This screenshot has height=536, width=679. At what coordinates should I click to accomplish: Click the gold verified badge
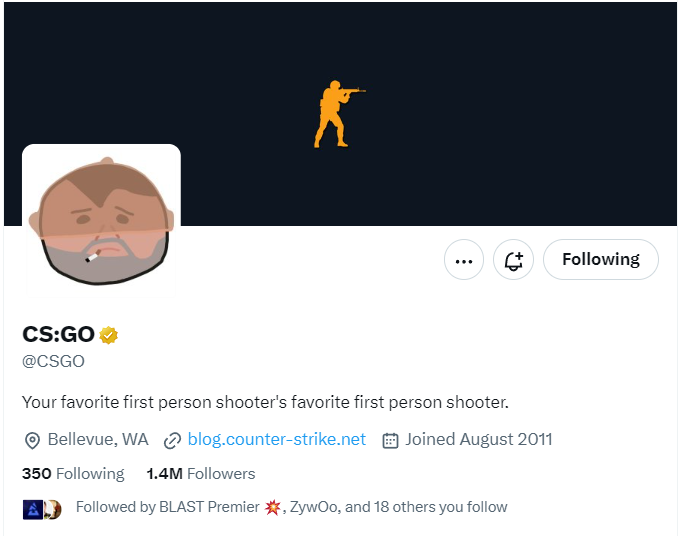108,335
